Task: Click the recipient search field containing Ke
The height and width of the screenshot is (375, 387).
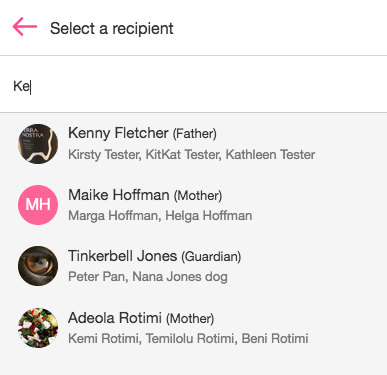Action: [193, 86]
